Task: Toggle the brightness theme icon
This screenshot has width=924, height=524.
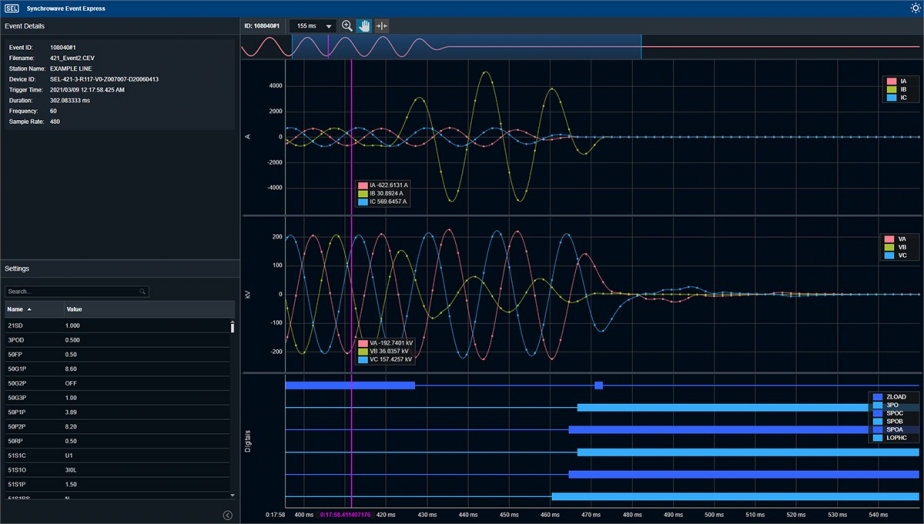Action: tap(914, 7)
